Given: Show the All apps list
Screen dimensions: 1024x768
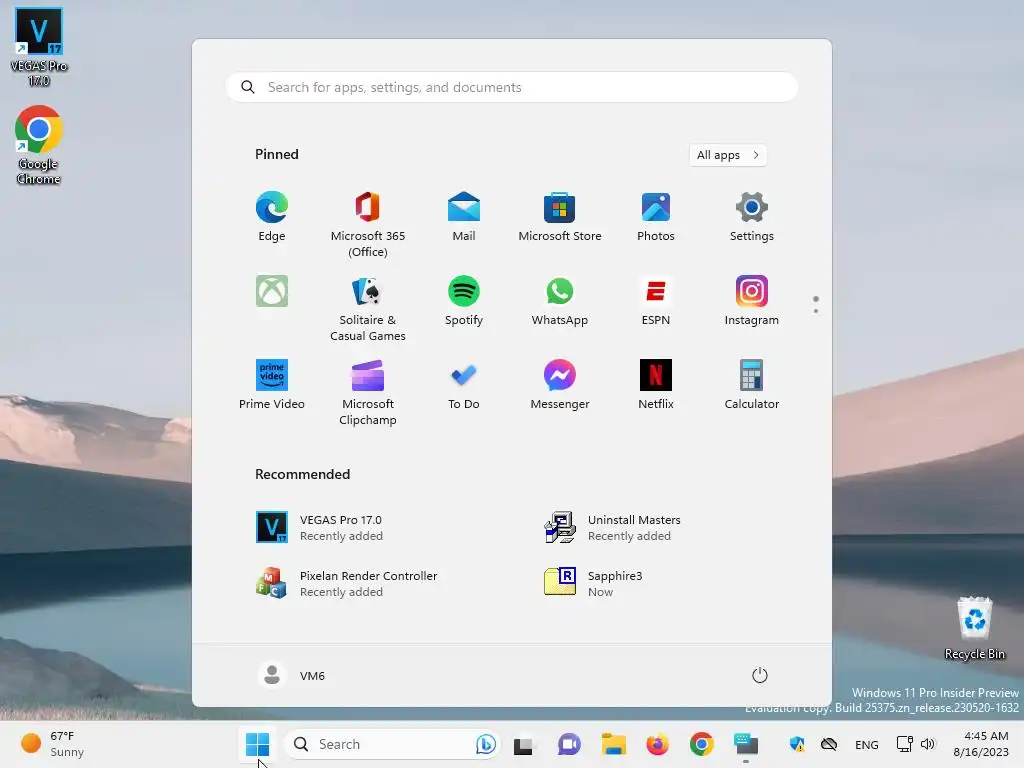Looking at the screenshot, I should [x=728, y=155].
